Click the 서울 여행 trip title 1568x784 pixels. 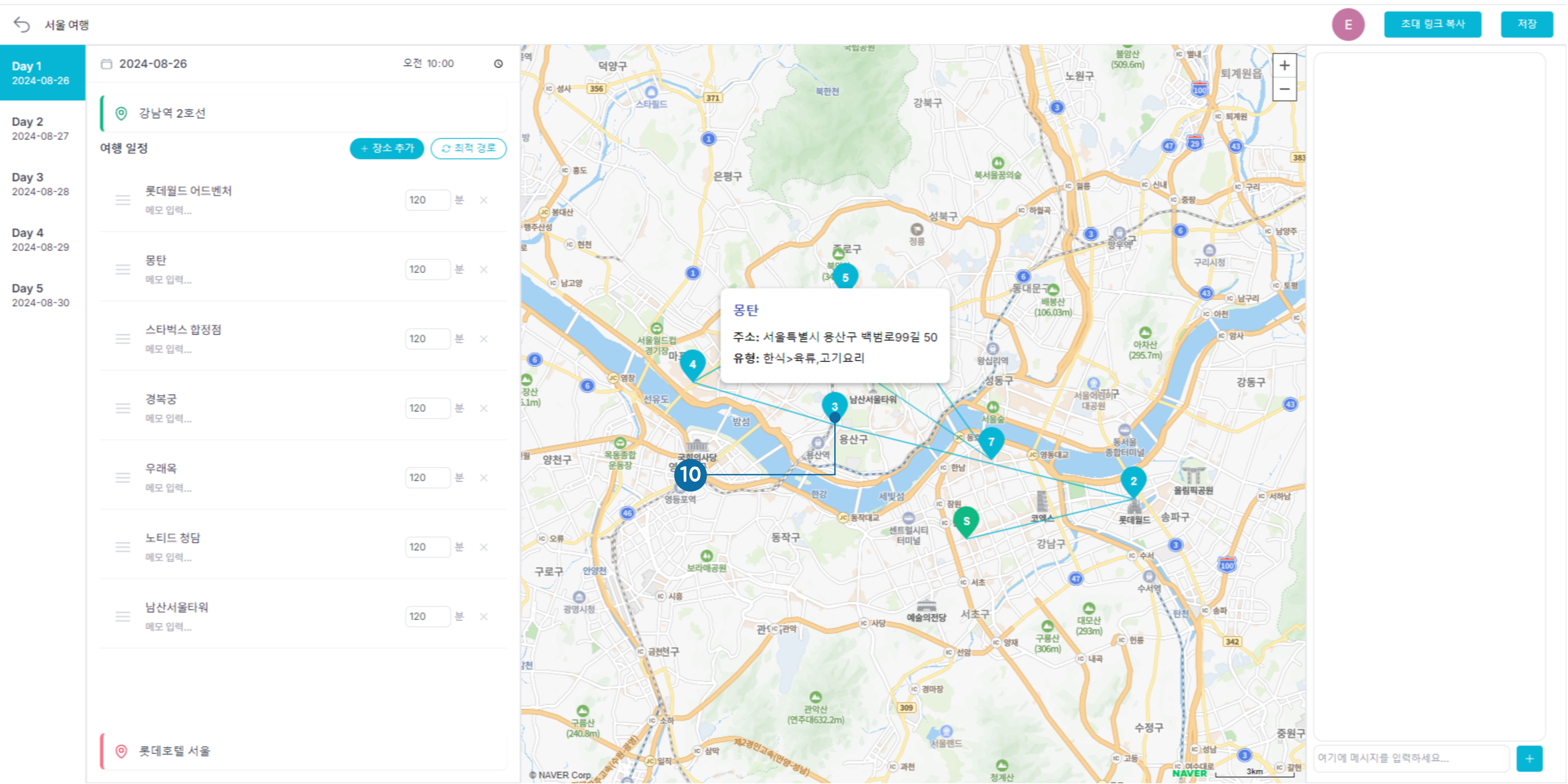(67, 25)
